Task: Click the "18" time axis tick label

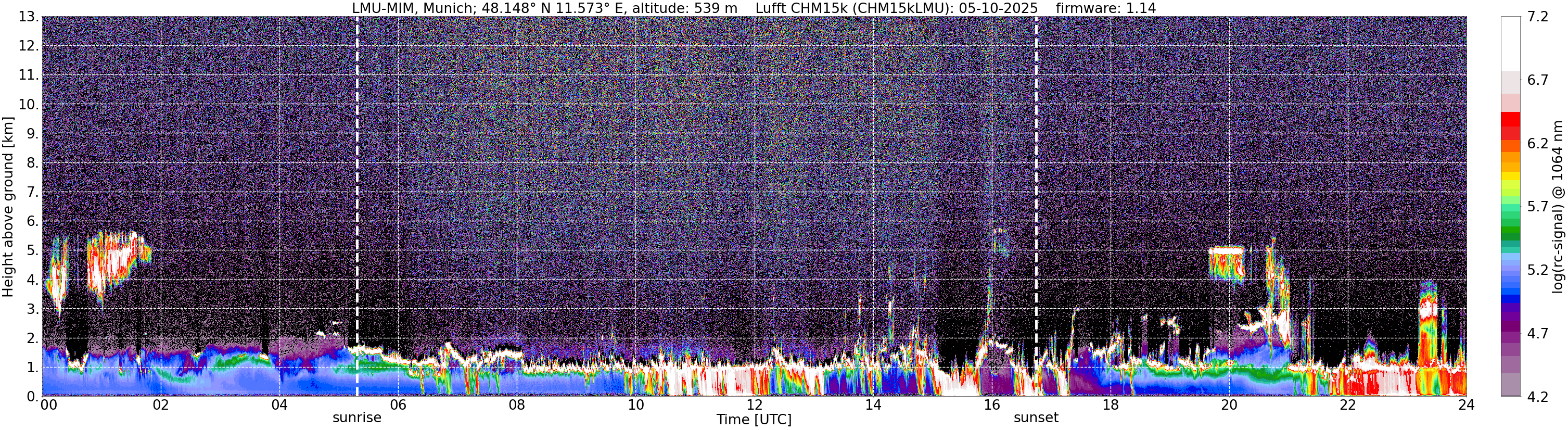Action: 1110,405
